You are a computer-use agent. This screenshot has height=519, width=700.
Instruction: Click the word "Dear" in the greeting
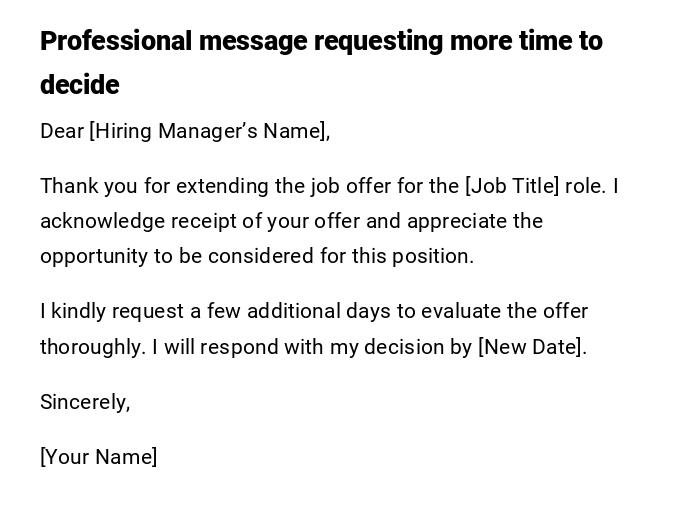coord(62,131)
